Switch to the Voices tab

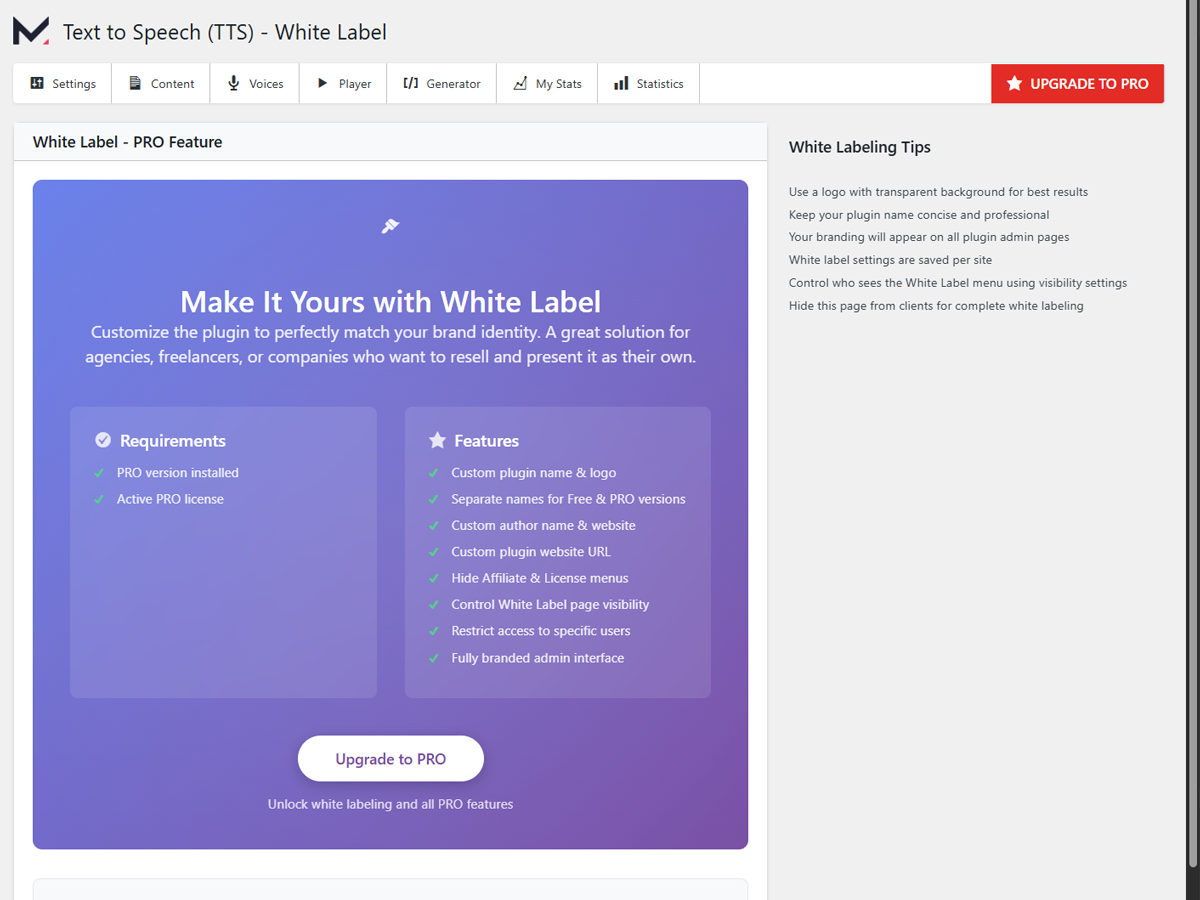point(255,83)
